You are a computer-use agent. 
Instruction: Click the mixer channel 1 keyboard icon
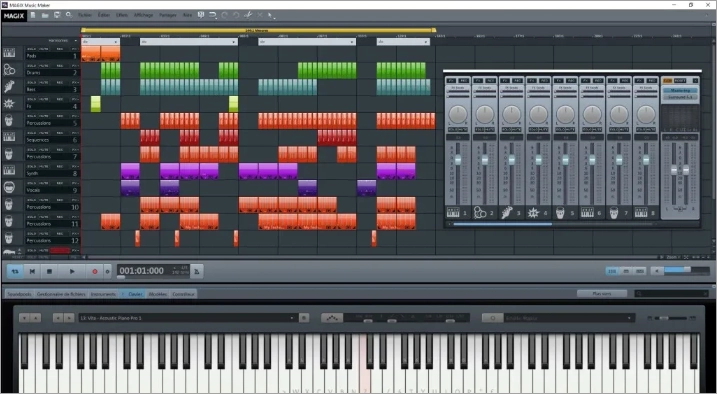click(x=453, y=212)
